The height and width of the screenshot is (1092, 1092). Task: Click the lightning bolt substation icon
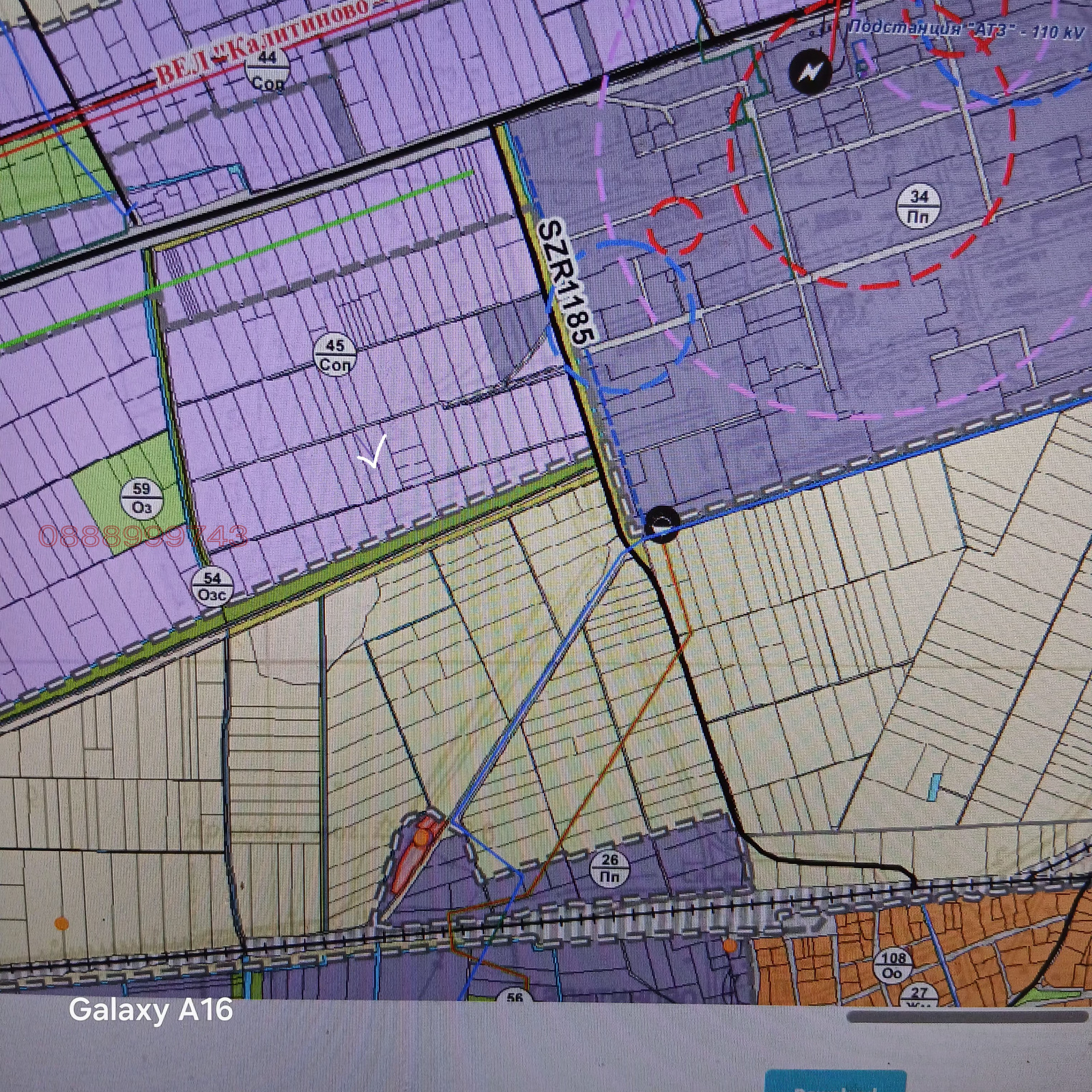[x=810, y=71]
